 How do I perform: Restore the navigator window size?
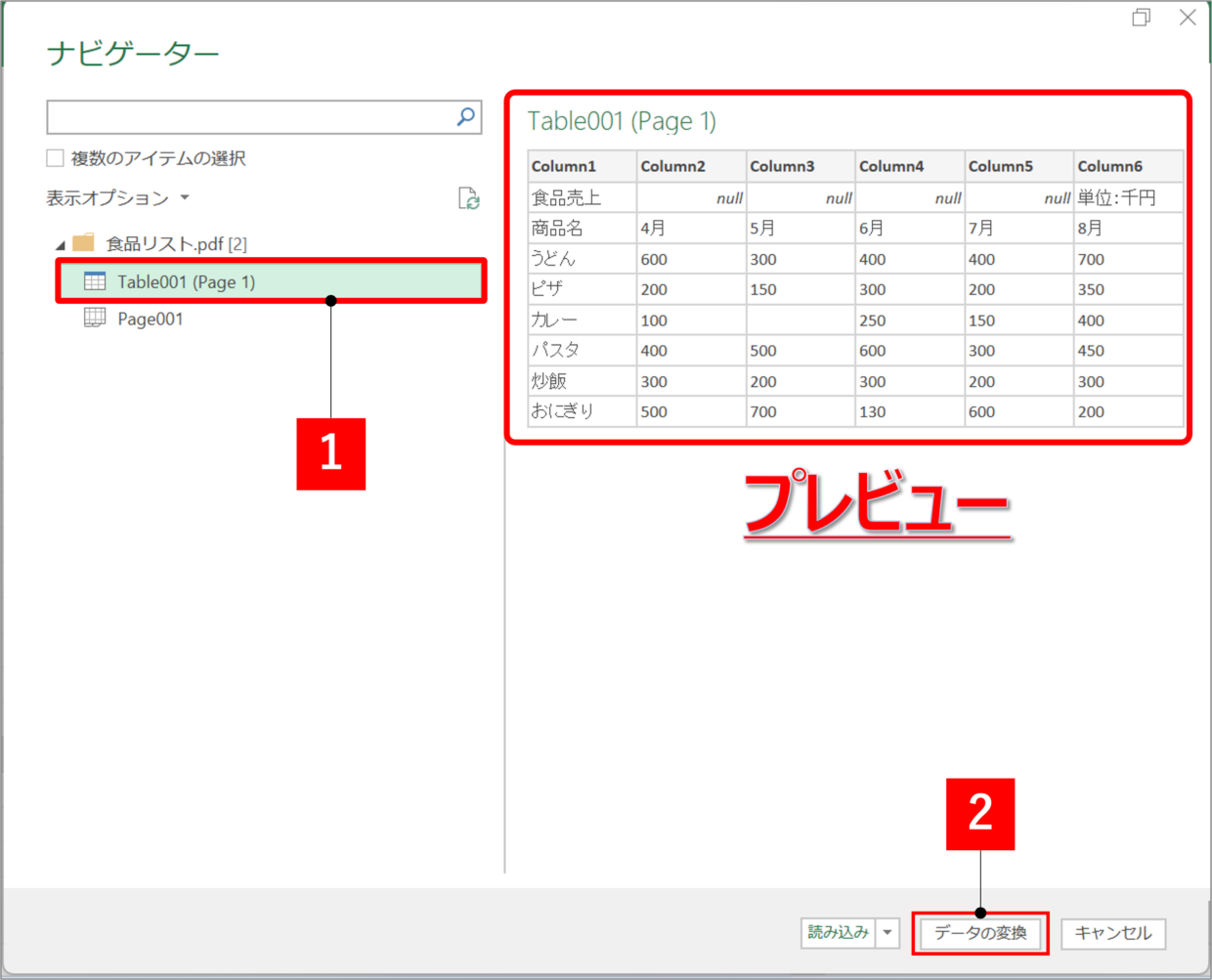point(1141,18)
